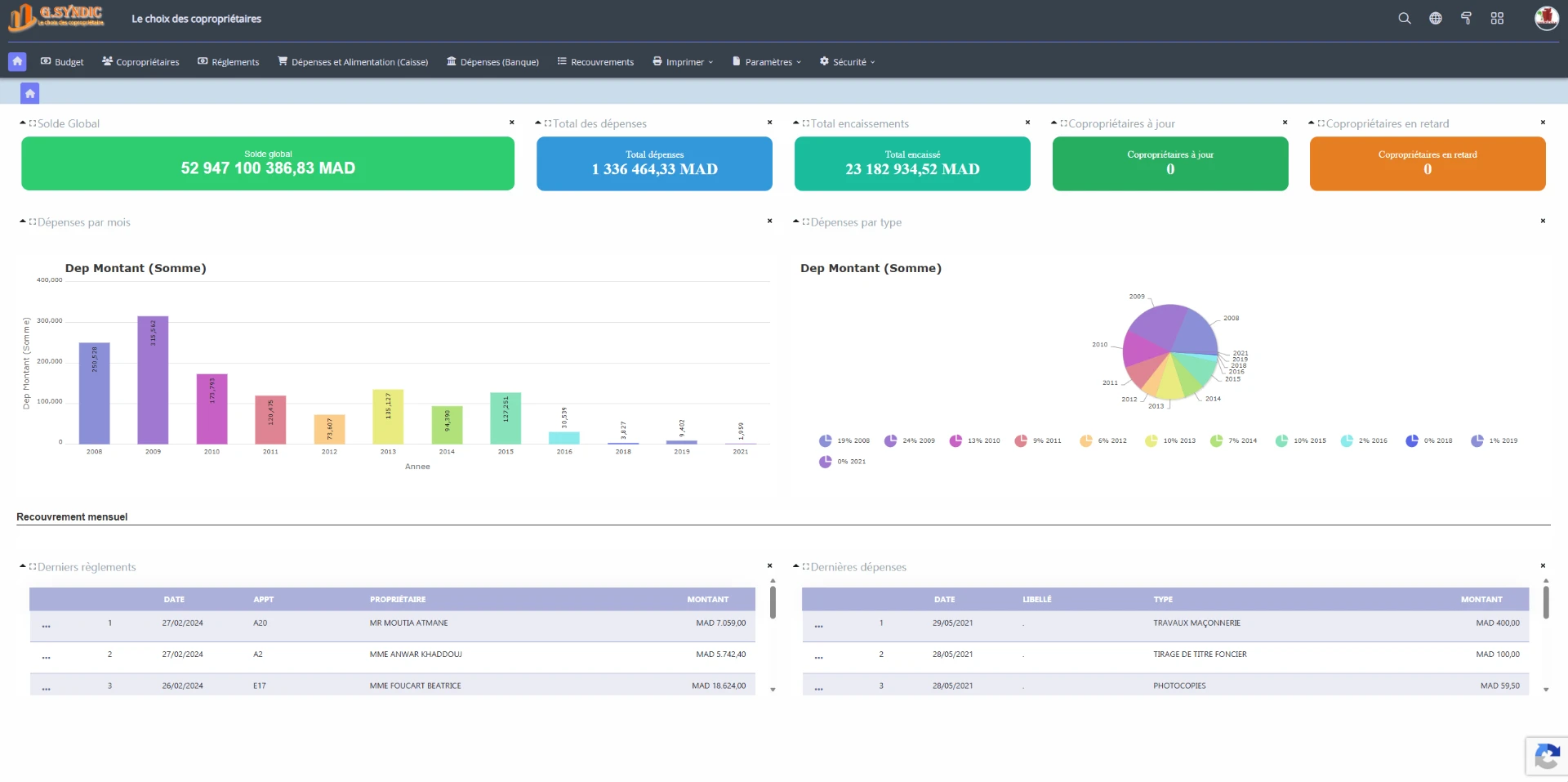The height and width of the screenshot is (782, 1568).
Task: Close the Total encaissements panel
Action: 1027,123
